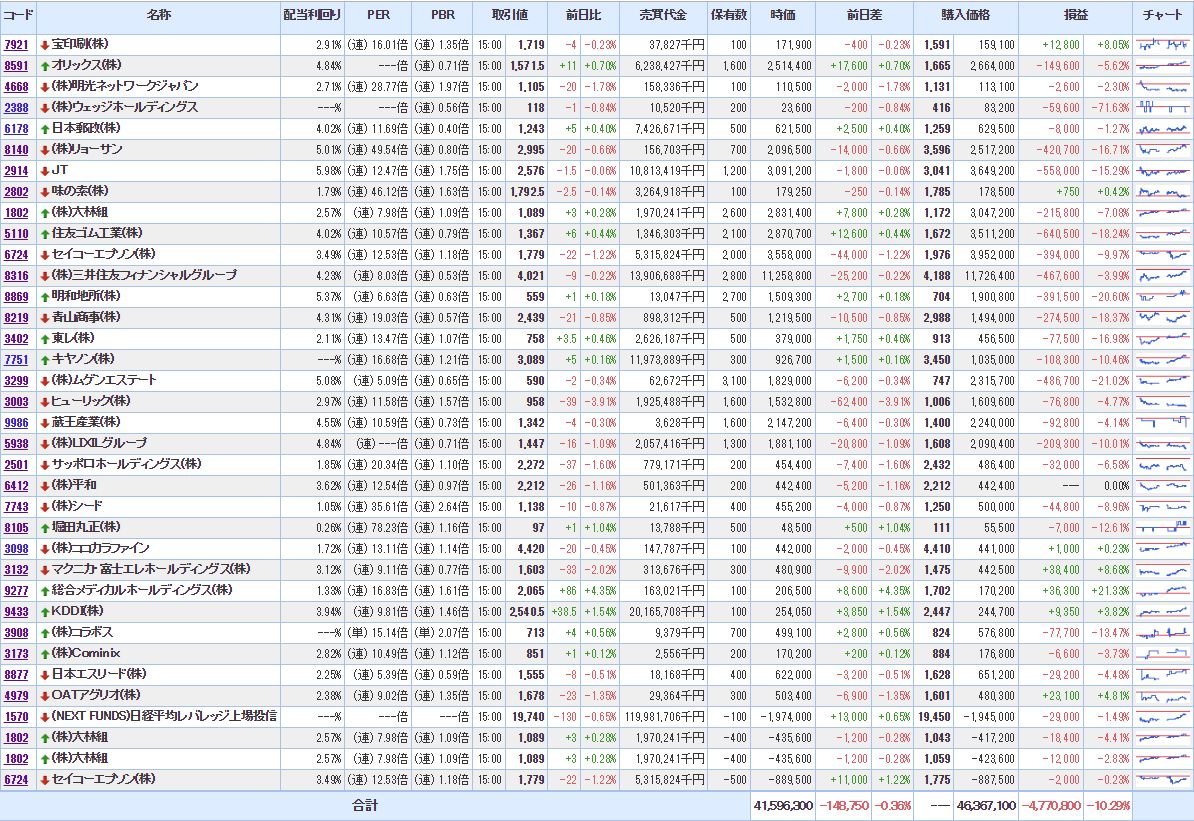The image size is (1194, 821).
Task: Click the up arrow icon beside 東レ(株)
Action: [44, 339]
